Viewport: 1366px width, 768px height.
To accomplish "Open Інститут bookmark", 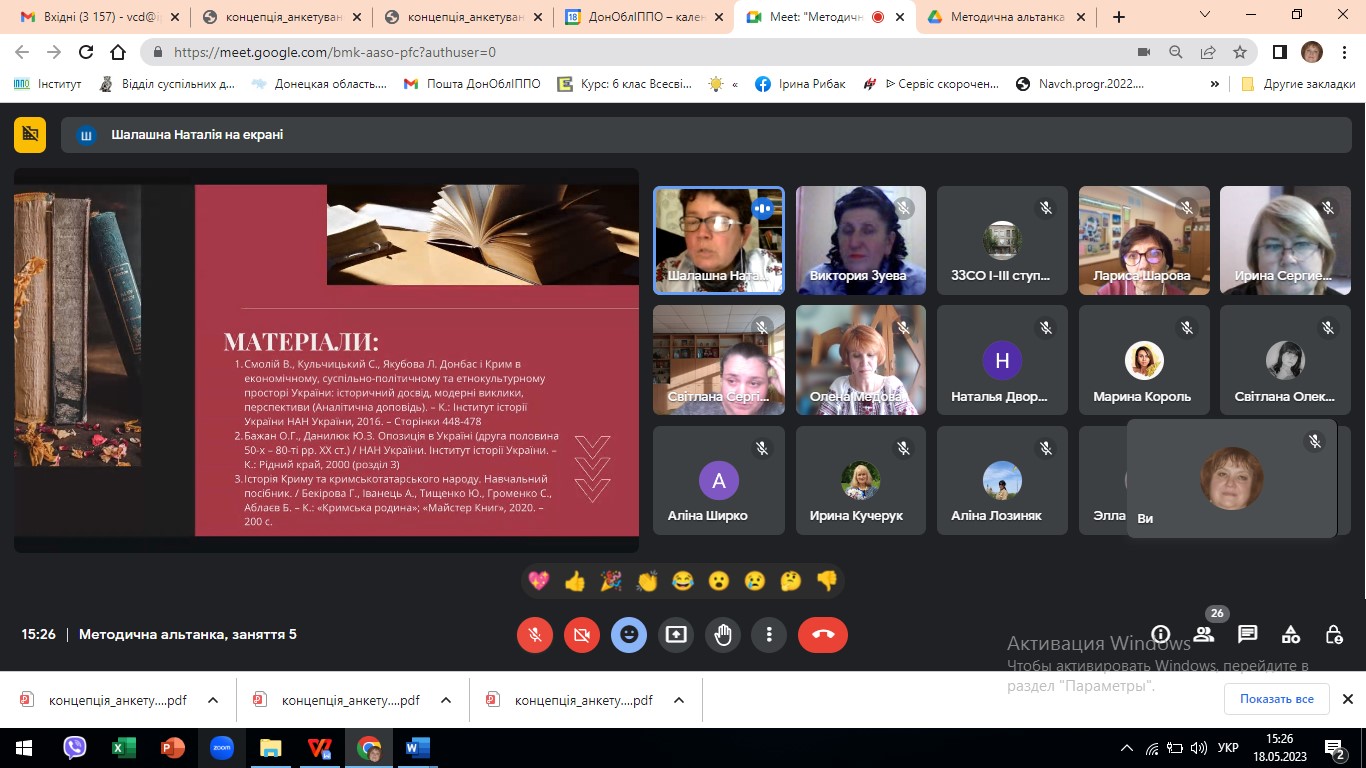I will [x=48, y=84].
